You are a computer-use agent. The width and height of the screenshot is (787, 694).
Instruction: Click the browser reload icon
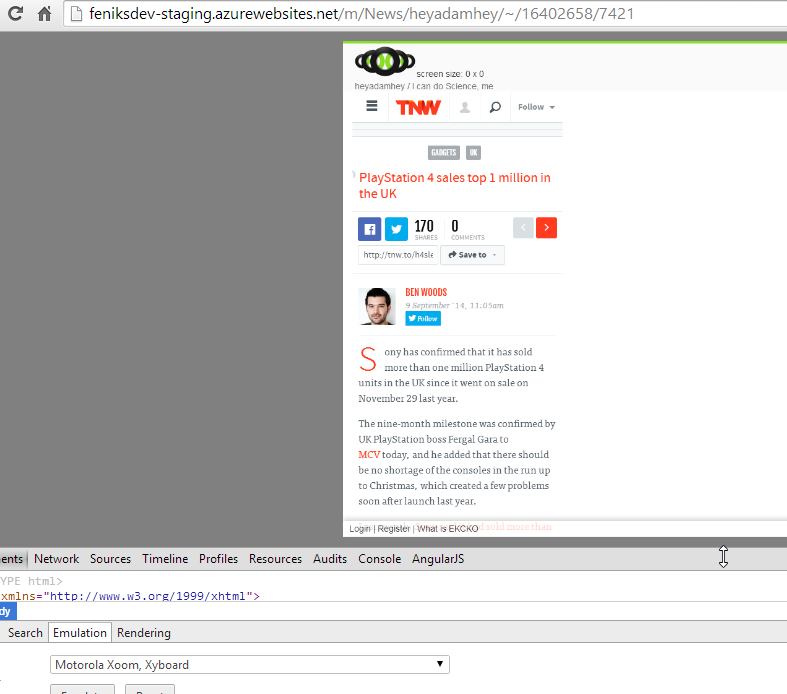tap(16, 13)
